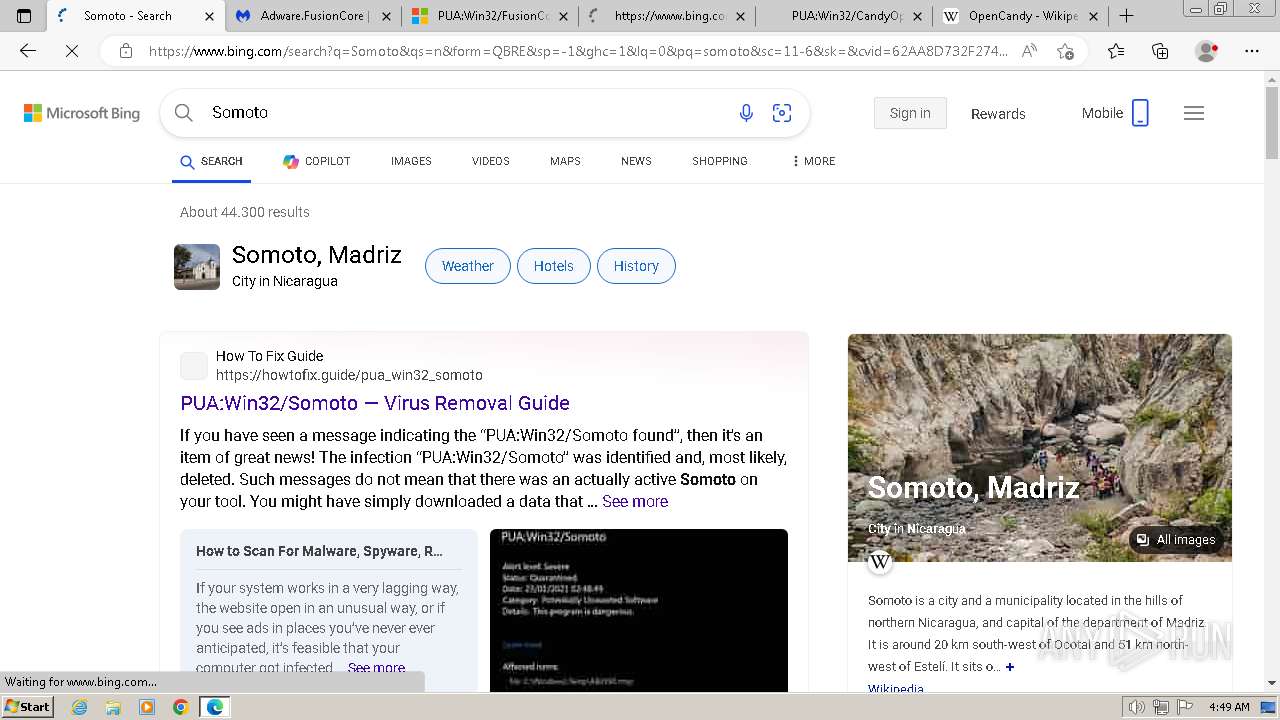This screenshot has height=720, width=1280.
Task: Open the VIDEOS search tab
Action: click(x=491, y=161)
